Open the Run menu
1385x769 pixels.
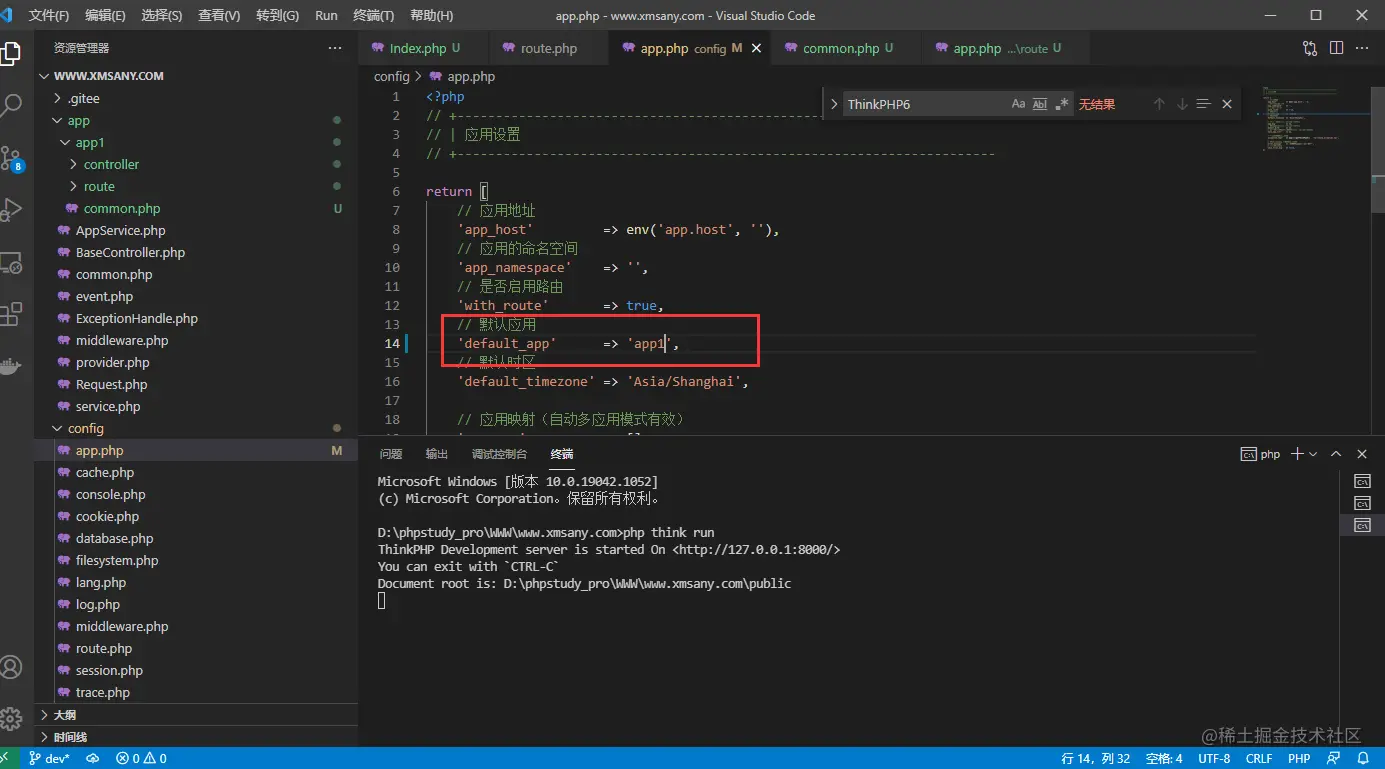click(x=326, y=16)
